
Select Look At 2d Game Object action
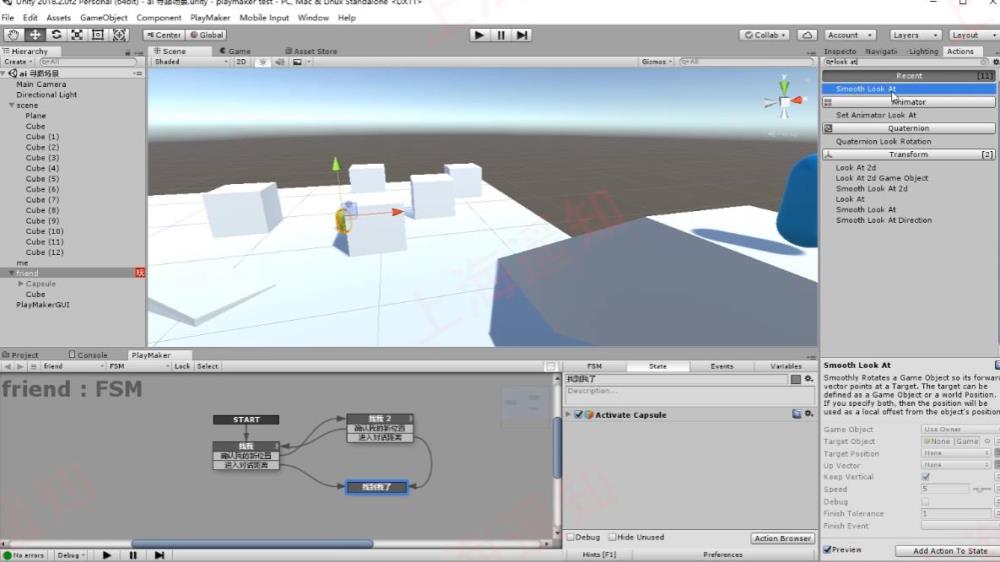881,179
